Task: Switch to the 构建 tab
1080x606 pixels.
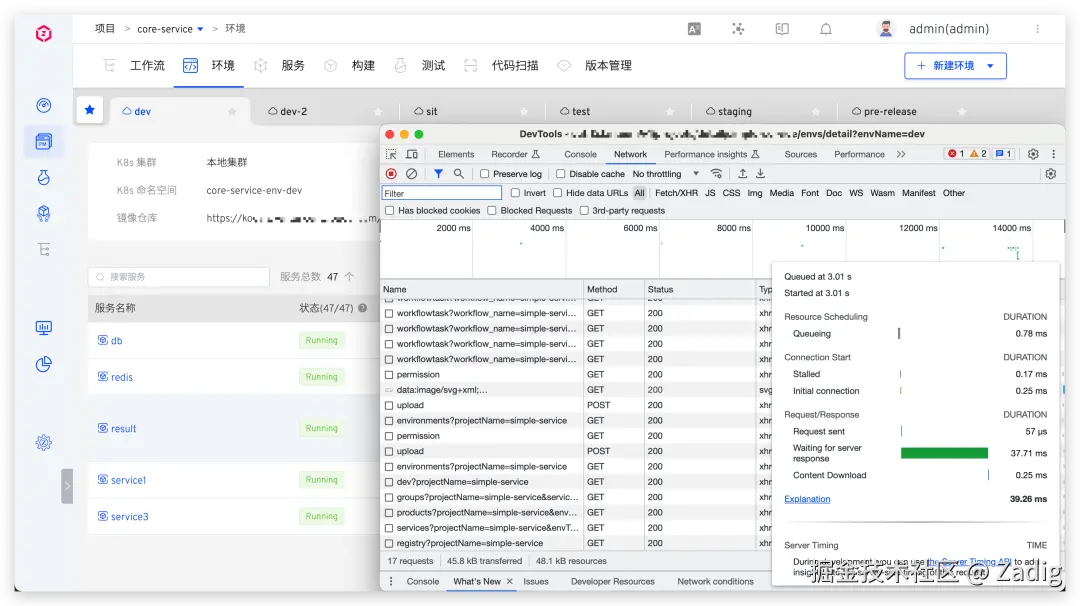Action: [363, 65]
